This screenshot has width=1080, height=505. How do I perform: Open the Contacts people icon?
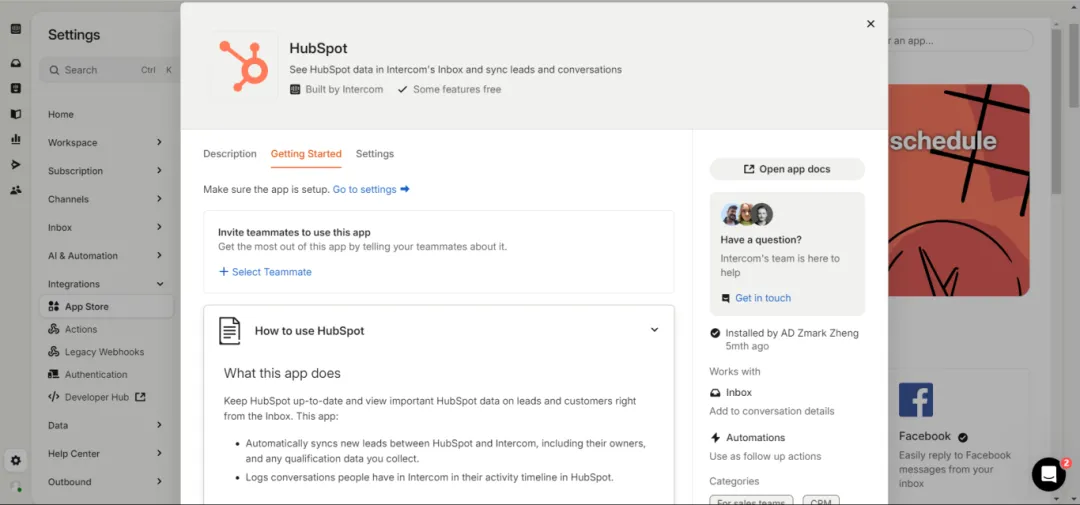click(16, 190)
